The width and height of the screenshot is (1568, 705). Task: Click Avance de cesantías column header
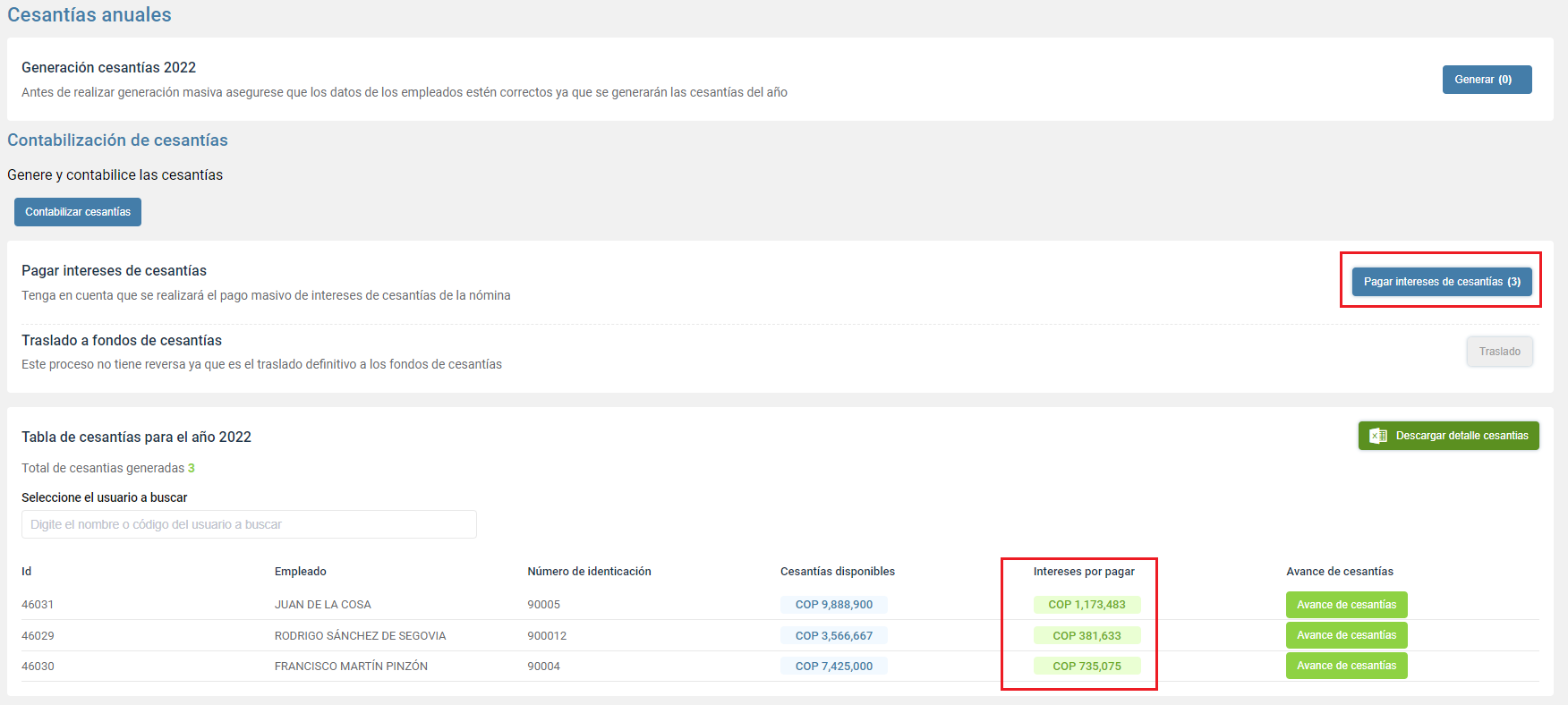pyautogui.click(x=1340, y=572)
